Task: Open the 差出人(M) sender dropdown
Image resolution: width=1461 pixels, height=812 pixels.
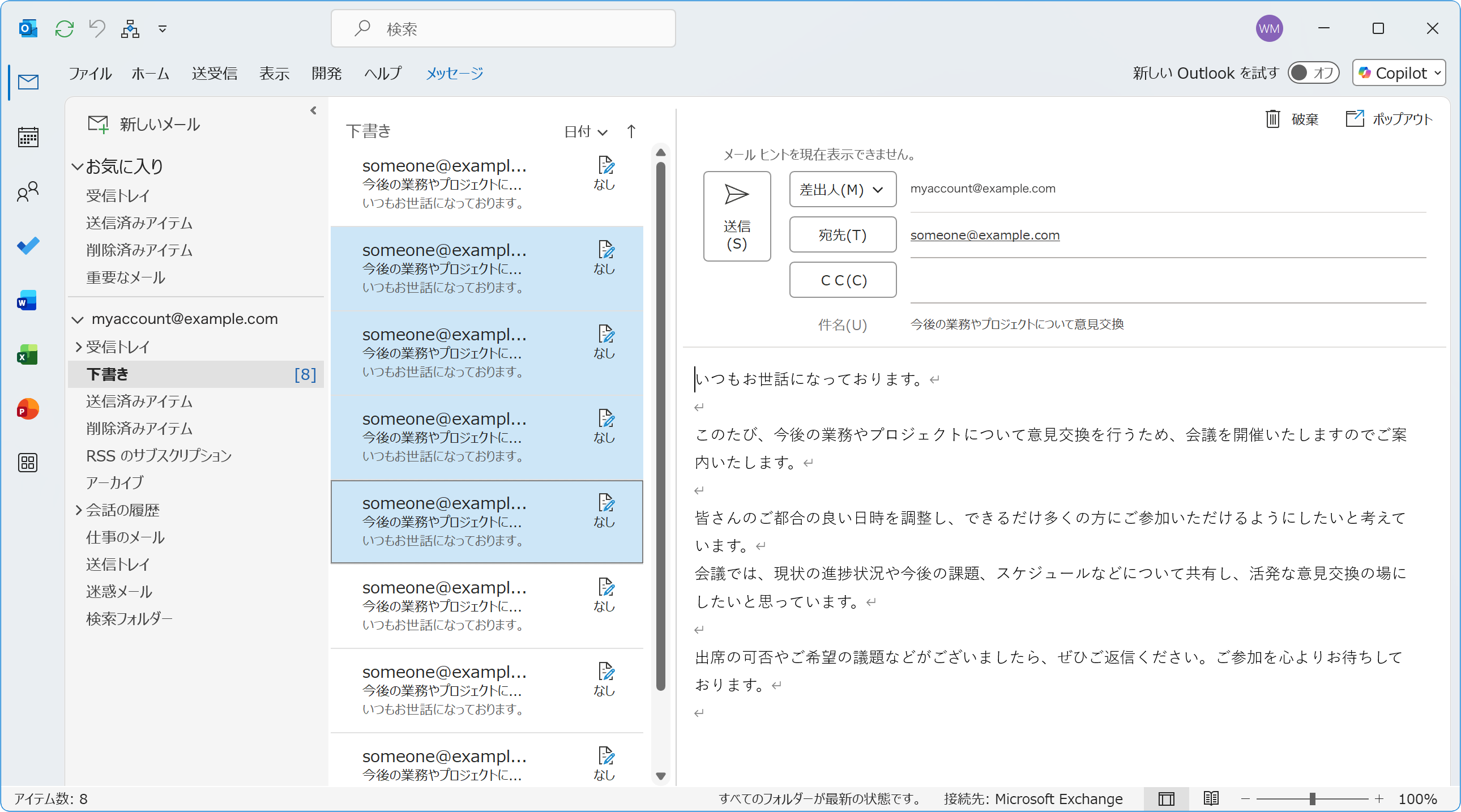Action: coord(842,189)
